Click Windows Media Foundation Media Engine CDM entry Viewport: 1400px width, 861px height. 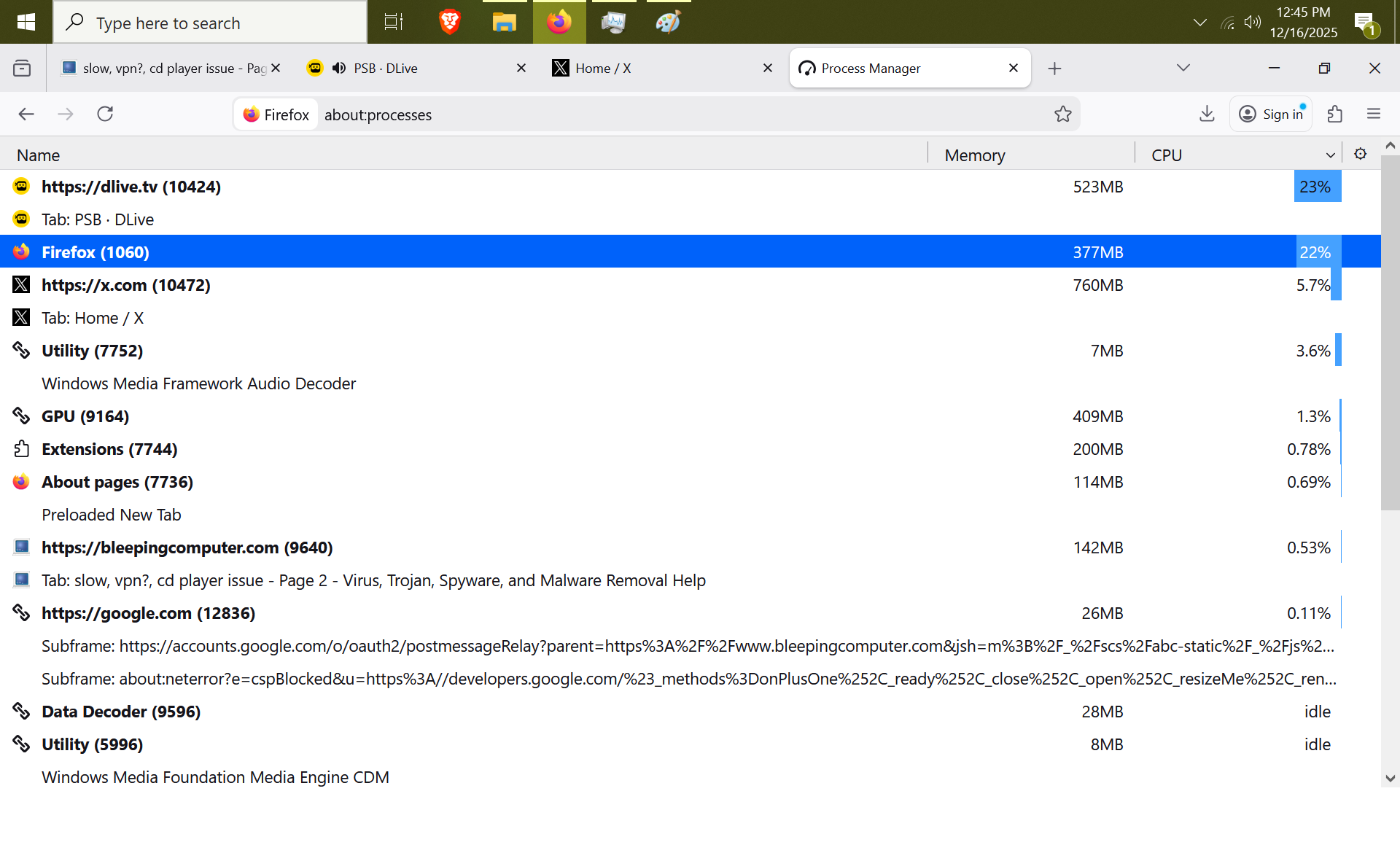point(215,777)
